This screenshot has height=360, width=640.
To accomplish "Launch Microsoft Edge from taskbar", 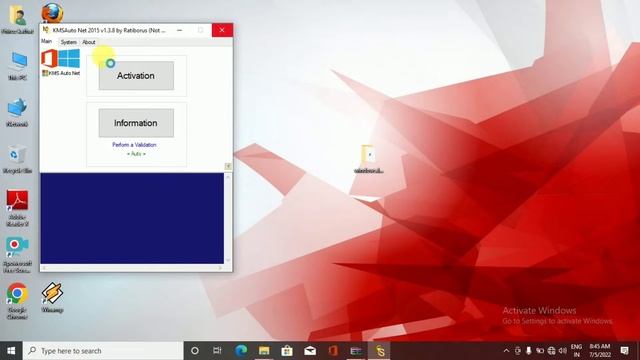I will [x=241, y=351].
